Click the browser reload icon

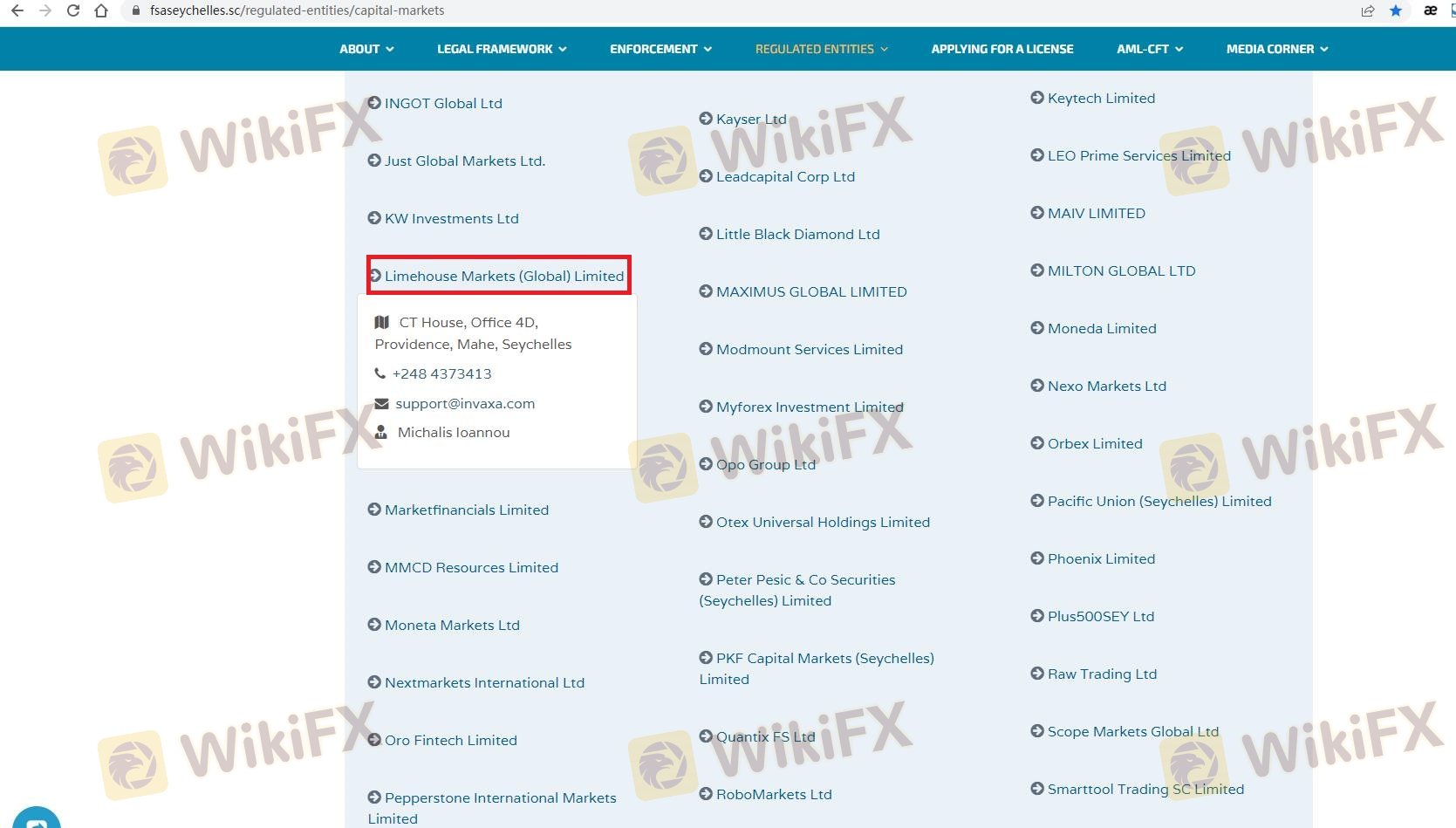click(x=73, y=10)
